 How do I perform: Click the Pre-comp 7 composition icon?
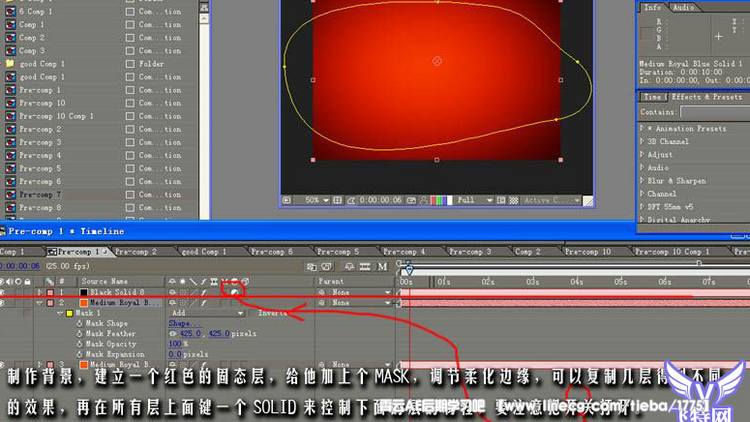(10, 195)
